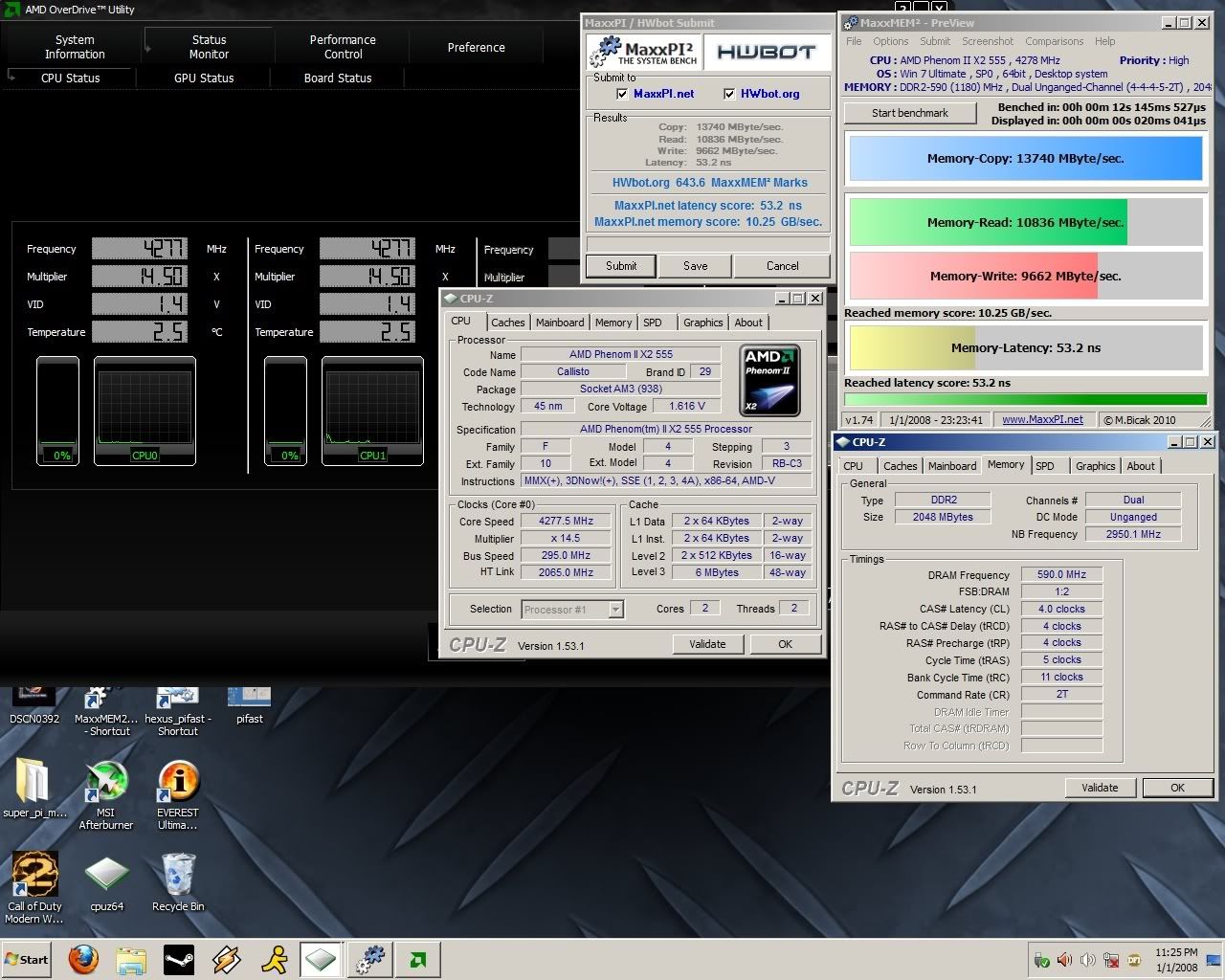Open the Comparisons menu in MaxxMEM²
This screenshot has width=1225, height=980.
point(1054,41)
